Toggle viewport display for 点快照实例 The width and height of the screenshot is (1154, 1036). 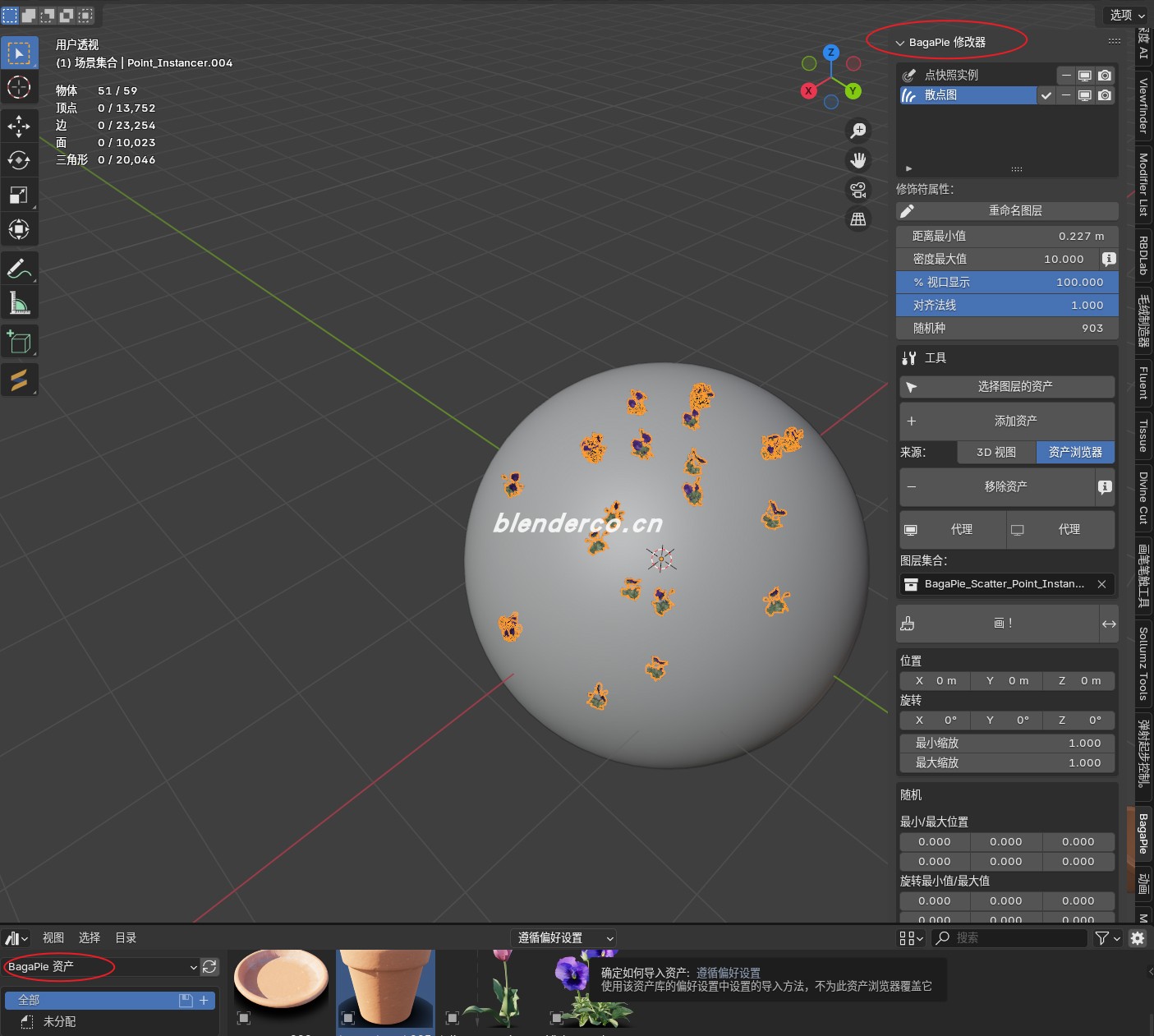click(1085, 75)
